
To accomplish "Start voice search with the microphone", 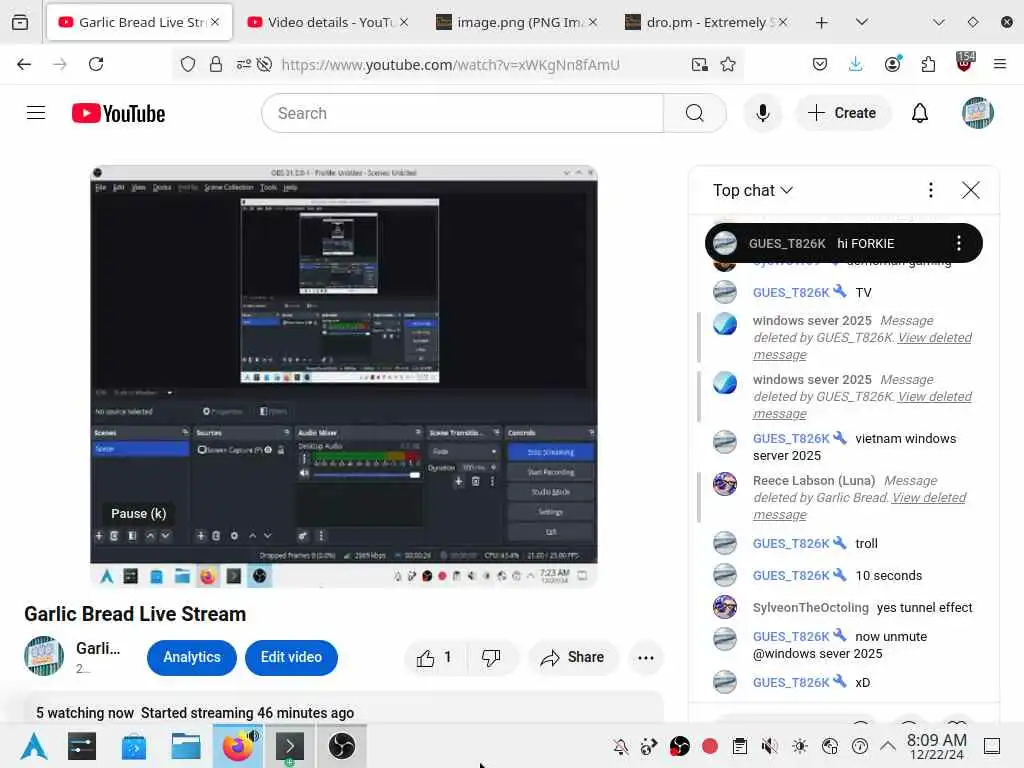I will click(762, 113).
